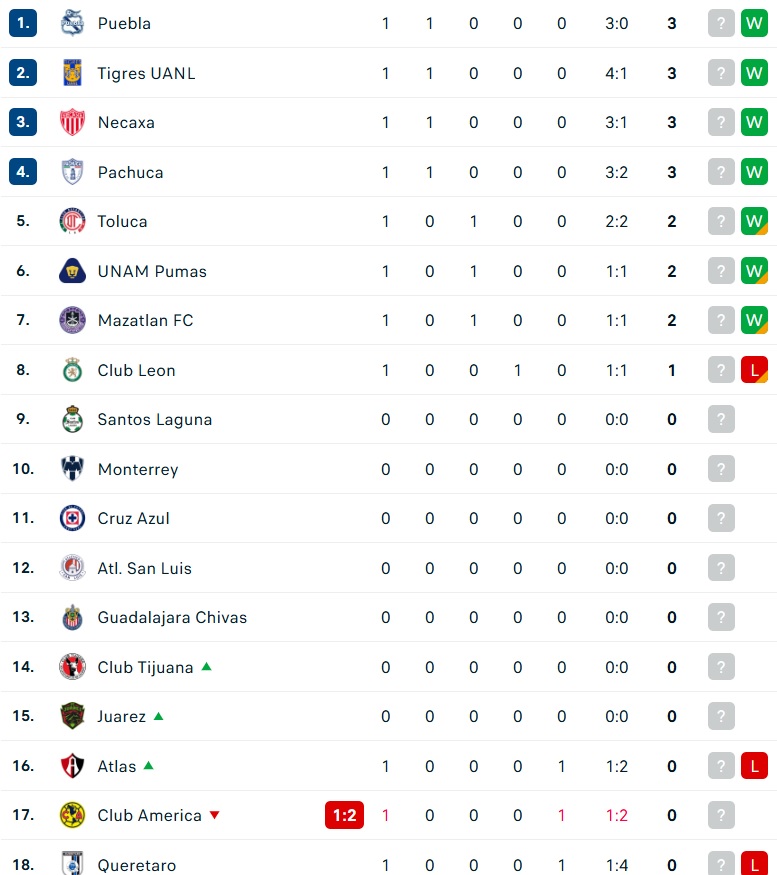Click the Monterrey team crest

pos(72,468)
